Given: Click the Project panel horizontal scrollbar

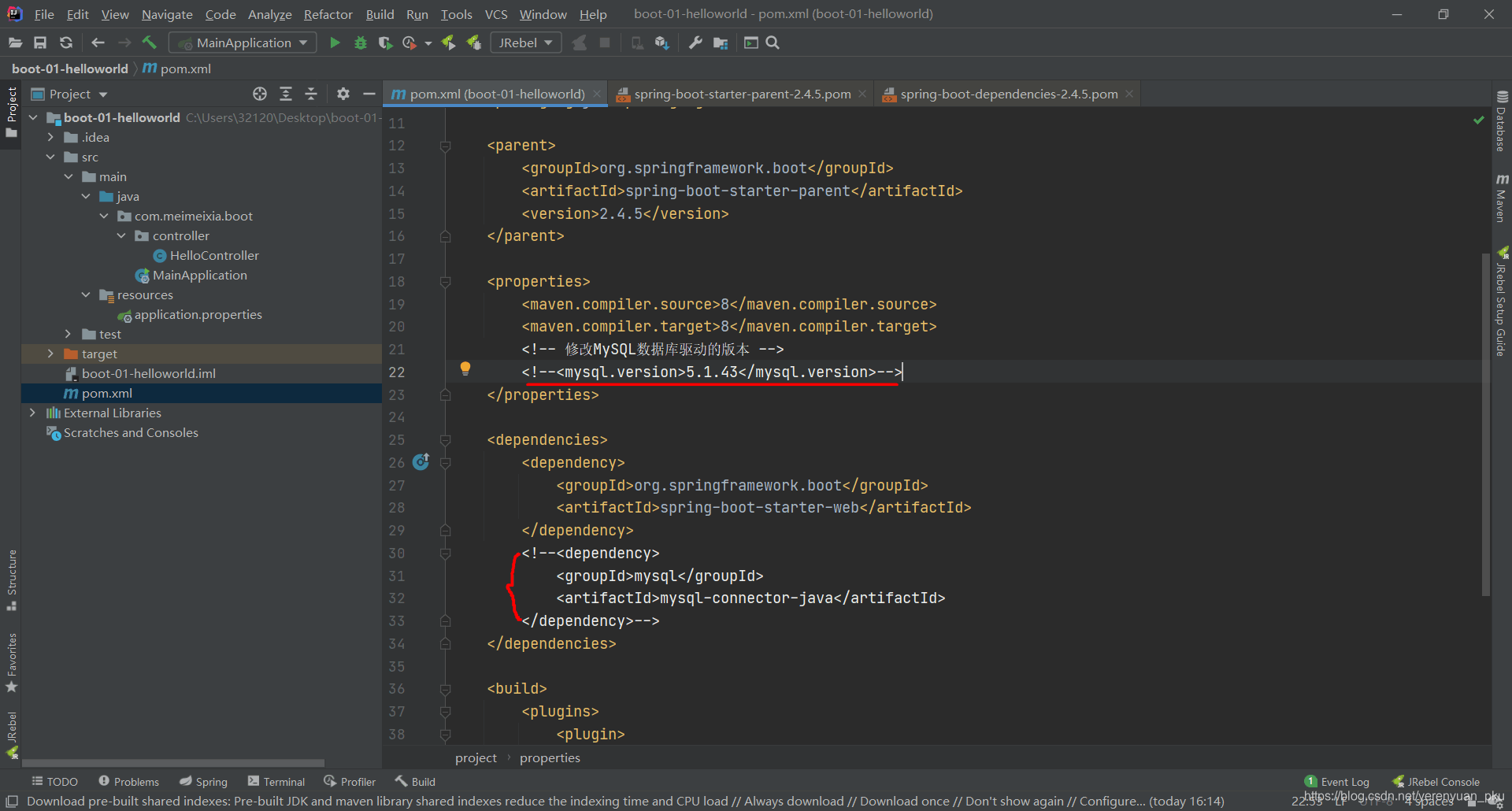Looking at the screenshot, I should click(173, 762).
